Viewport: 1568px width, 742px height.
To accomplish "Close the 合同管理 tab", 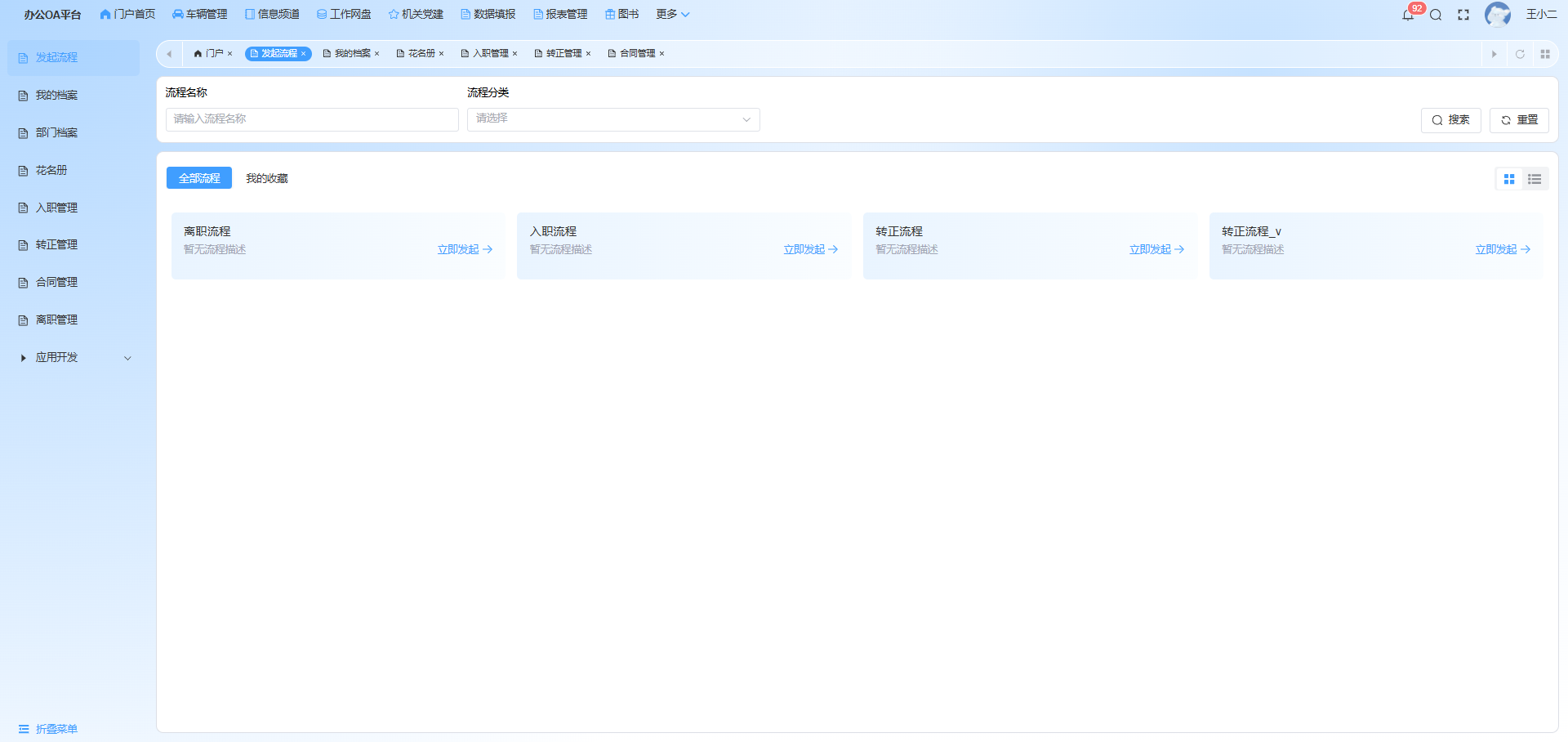I will [661, 54].
